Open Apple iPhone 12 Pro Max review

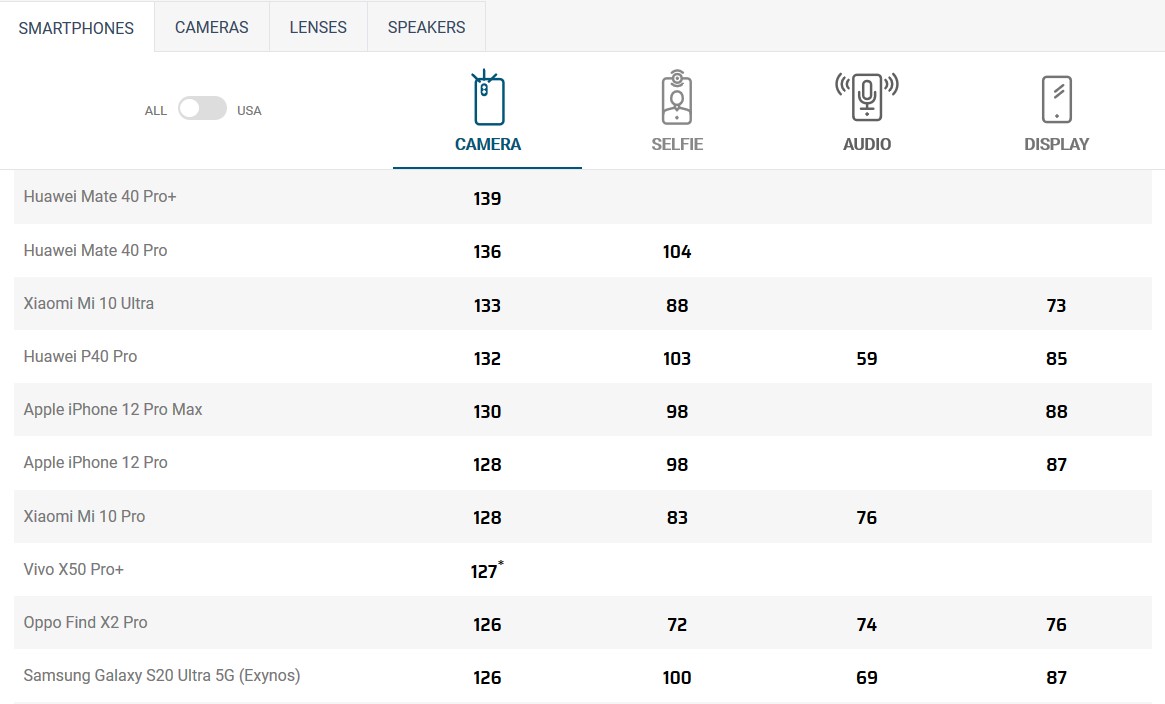click(x=113, y=410)
